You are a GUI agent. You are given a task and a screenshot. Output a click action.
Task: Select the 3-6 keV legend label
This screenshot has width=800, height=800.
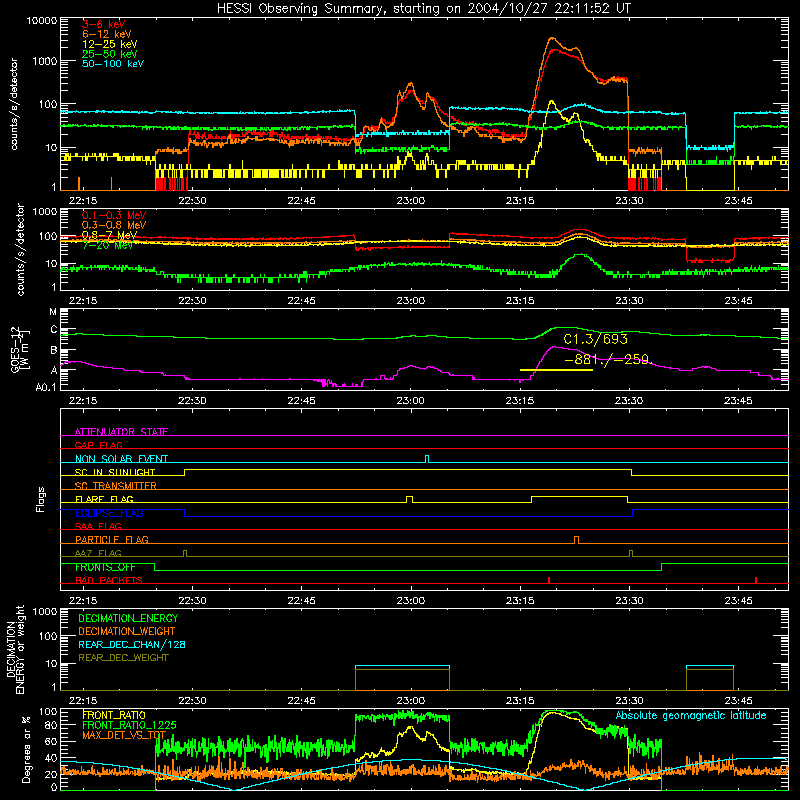click(104, 24)
